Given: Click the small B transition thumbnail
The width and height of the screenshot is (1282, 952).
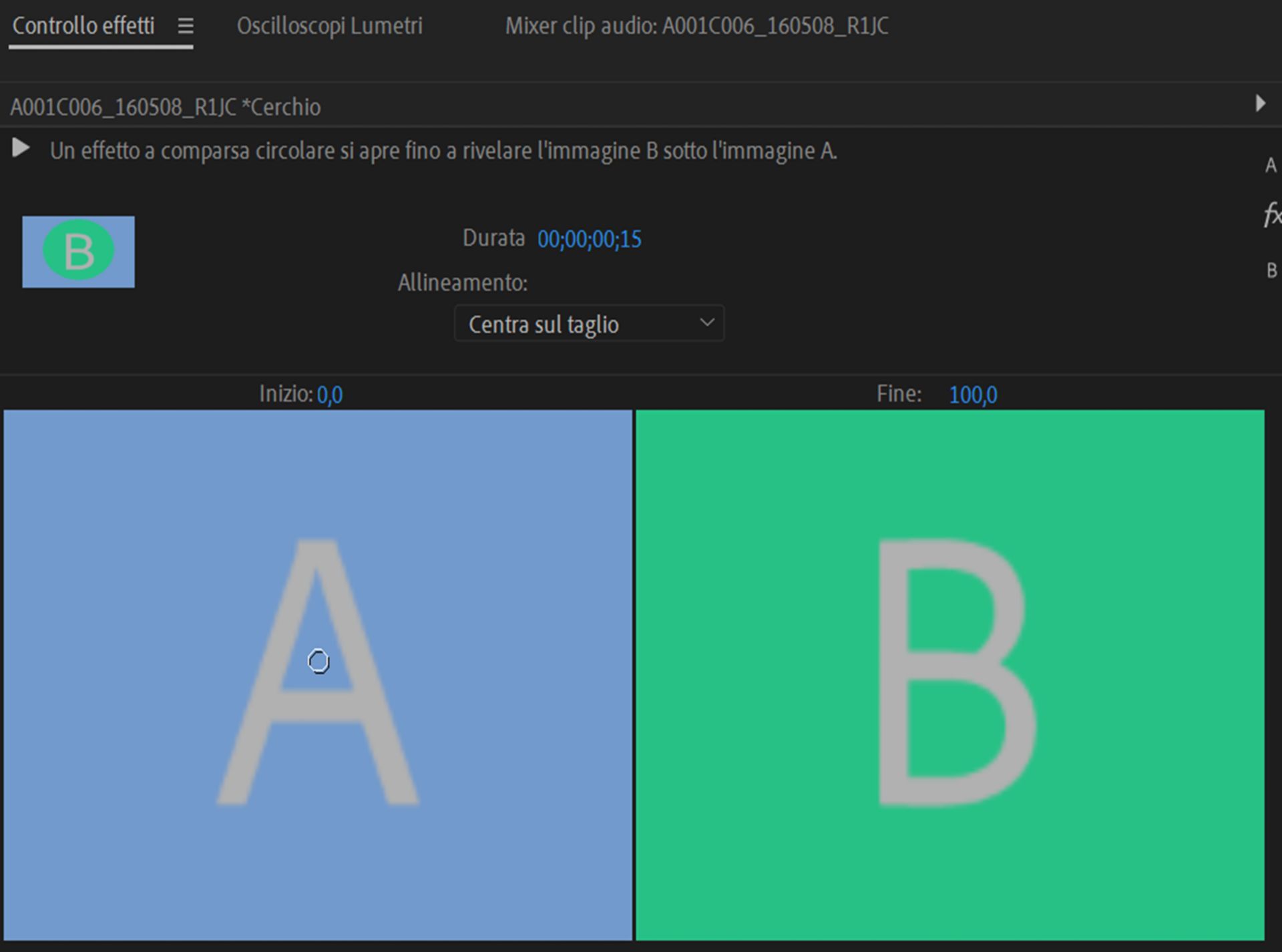Looking at the screenshot, I should [78, 252].
